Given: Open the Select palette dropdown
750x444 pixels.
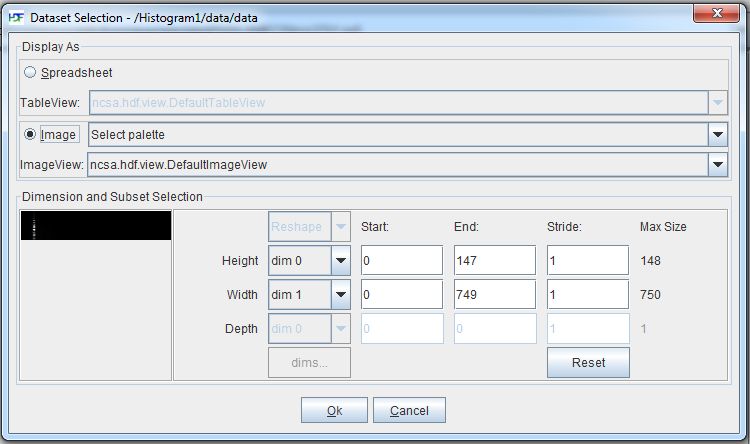Looking at the screenshot, I should click(717, 134).
